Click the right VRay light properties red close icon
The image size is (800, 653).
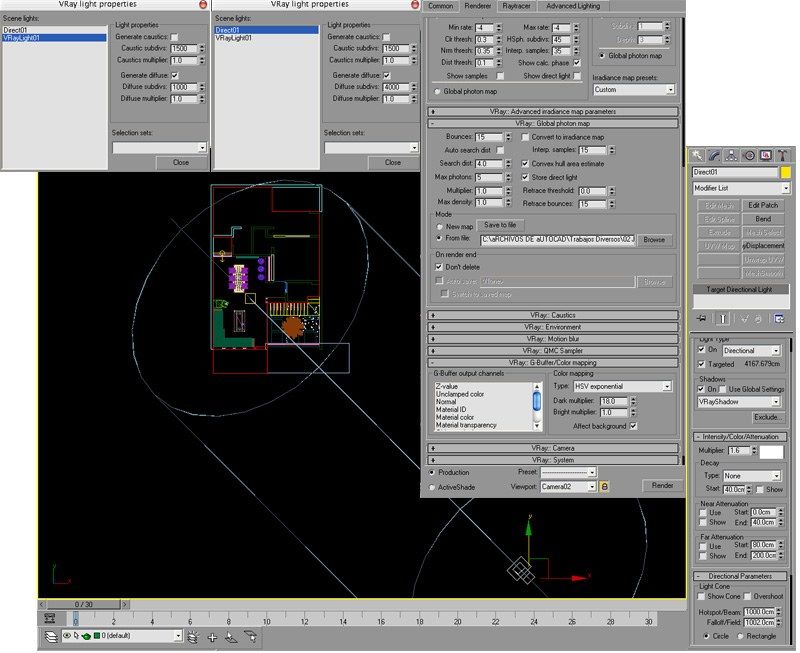(x=415, y=4)
